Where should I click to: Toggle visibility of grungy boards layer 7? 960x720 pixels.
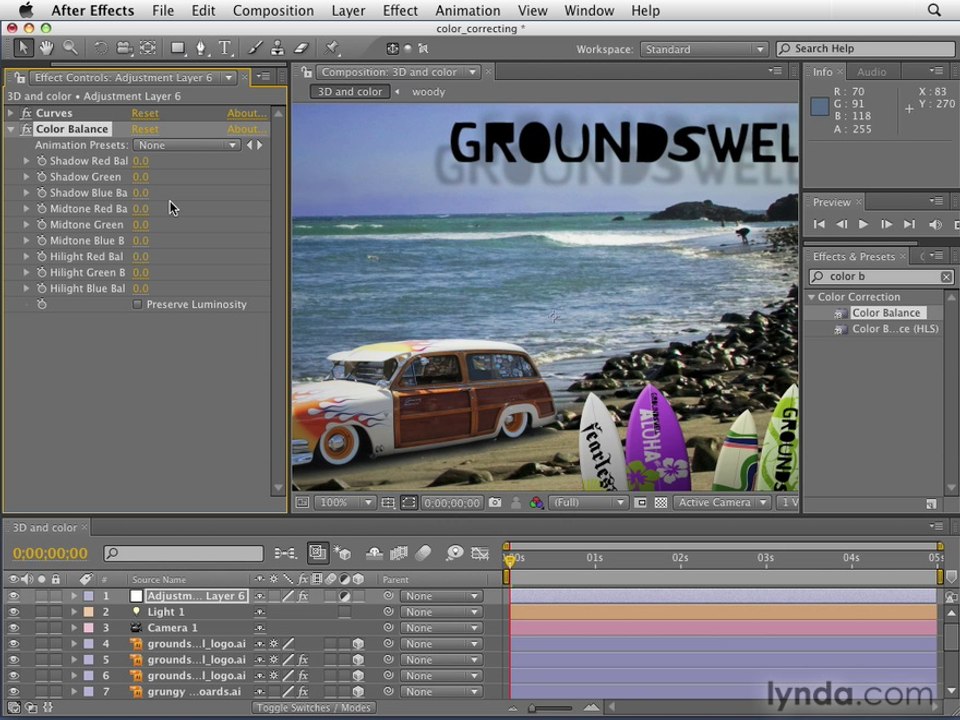(x=13, y=691)
